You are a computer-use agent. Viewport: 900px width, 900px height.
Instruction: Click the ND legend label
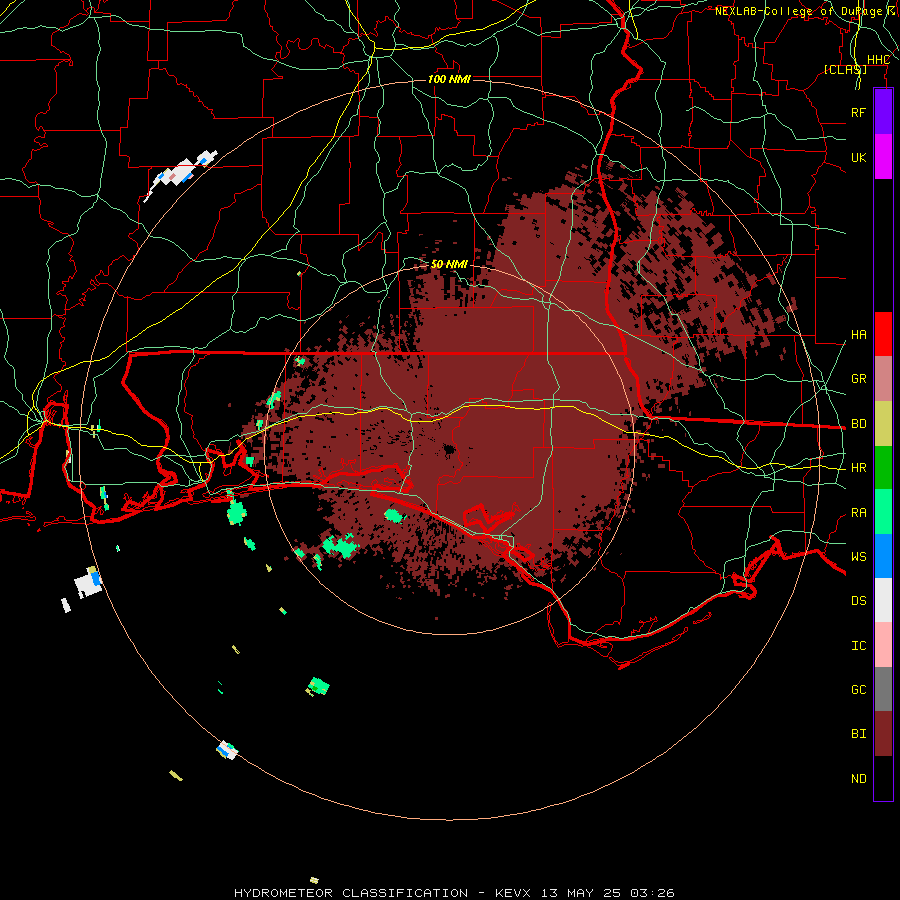858,778
